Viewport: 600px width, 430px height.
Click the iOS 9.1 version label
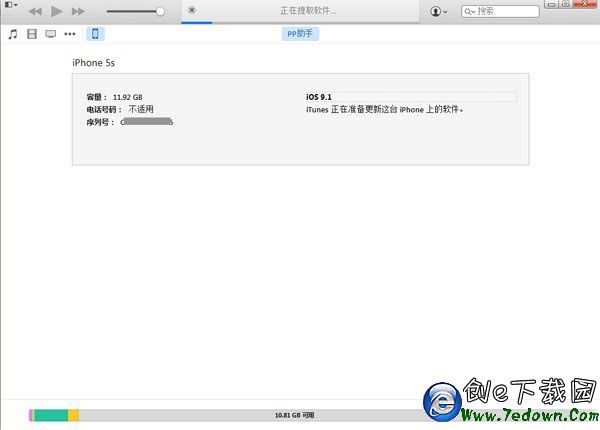319,97
